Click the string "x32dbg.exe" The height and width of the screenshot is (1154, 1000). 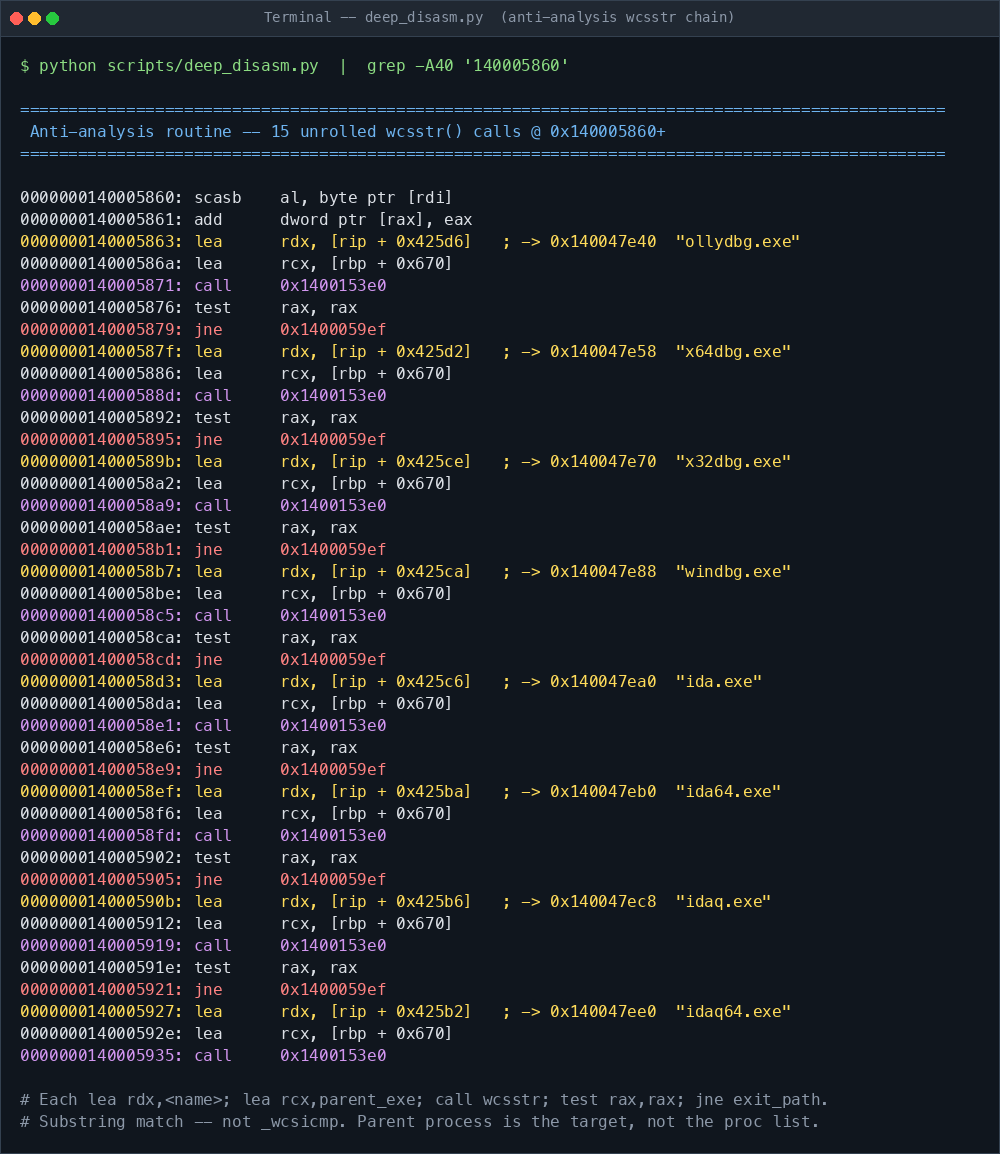point(733,461)
